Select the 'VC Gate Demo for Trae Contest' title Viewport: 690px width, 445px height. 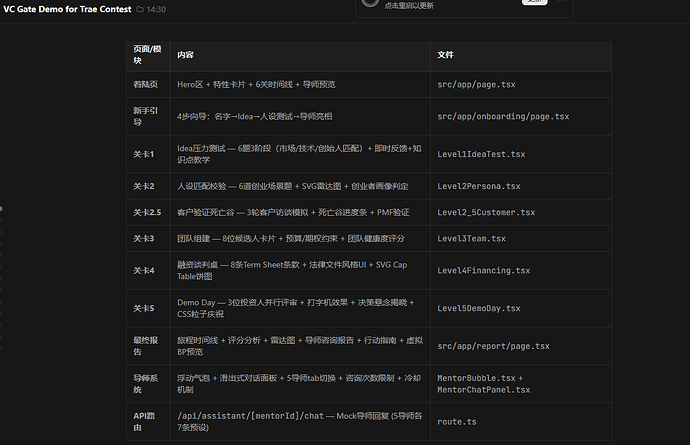pyautogui.click(x=67, y=9)
